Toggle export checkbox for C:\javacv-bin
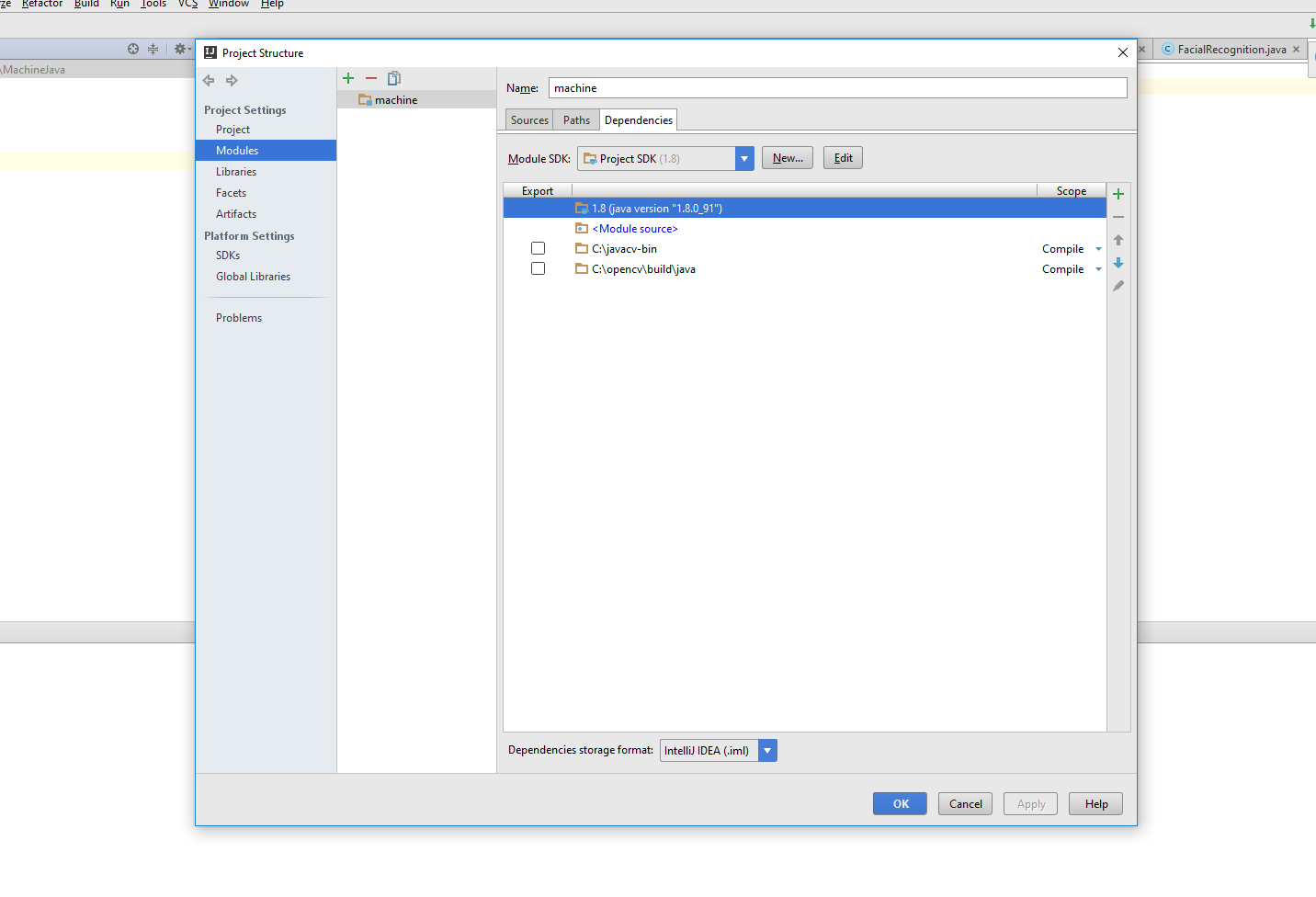This screenshot has height=897, width=1316. [x=539, y=248]
